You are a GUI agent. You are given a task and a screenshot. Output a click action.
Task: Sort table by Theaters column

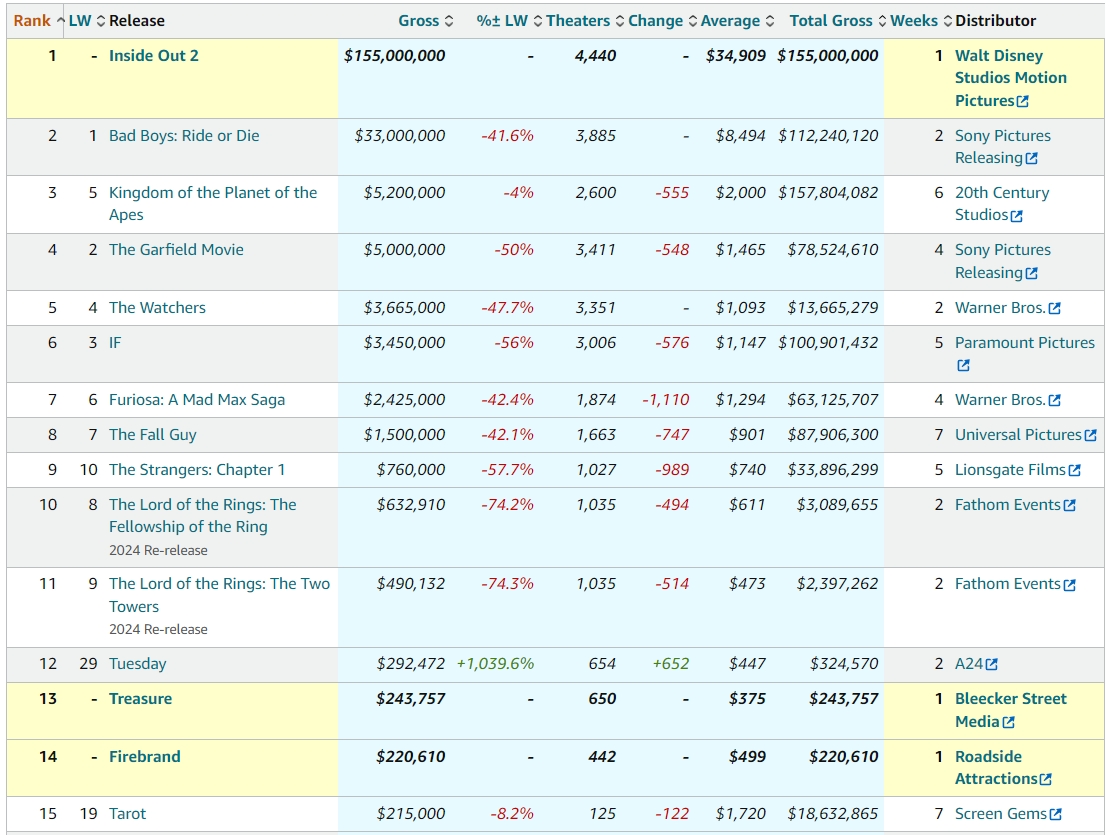click(x=579, y=20)
